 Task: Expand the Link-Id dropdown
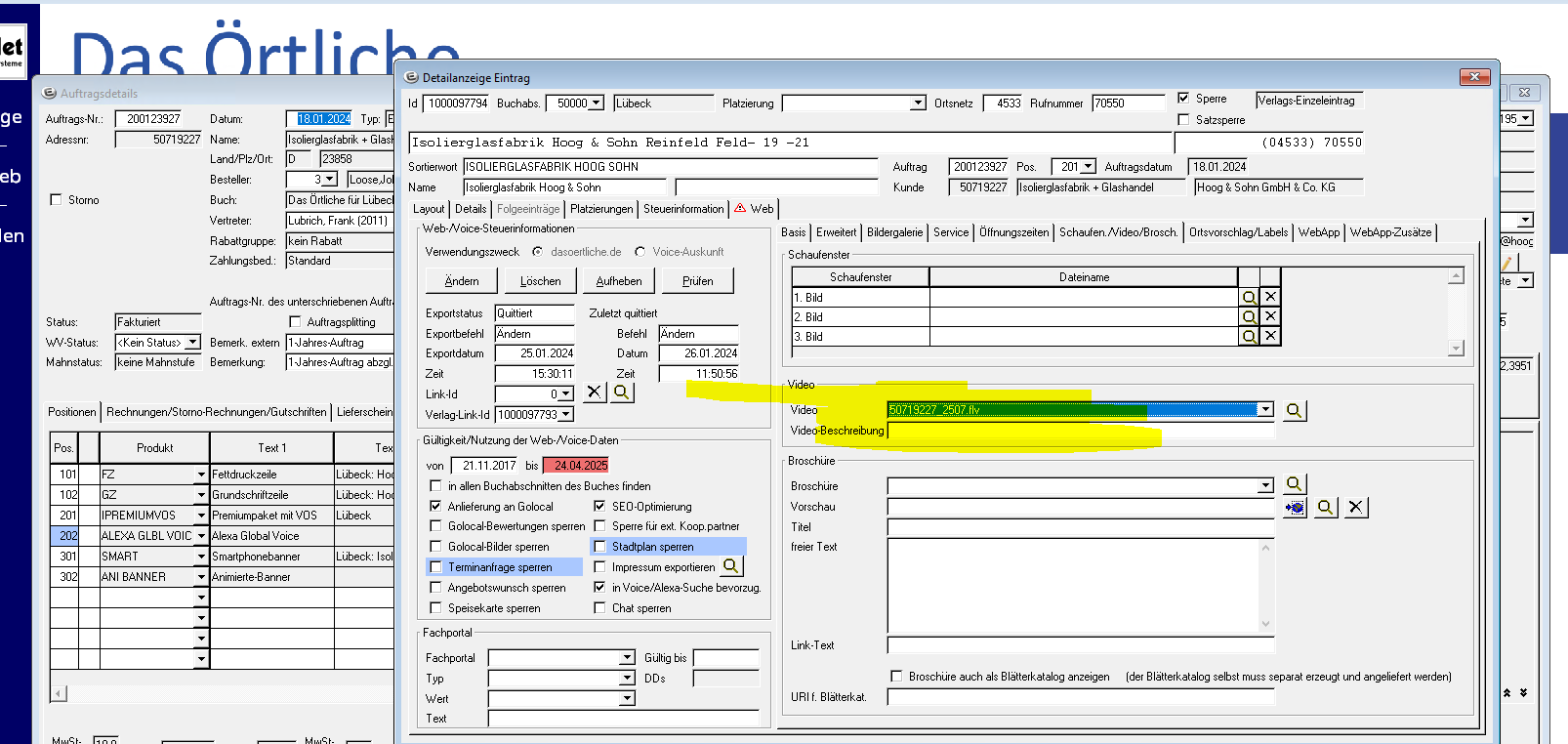pos(565,394)
